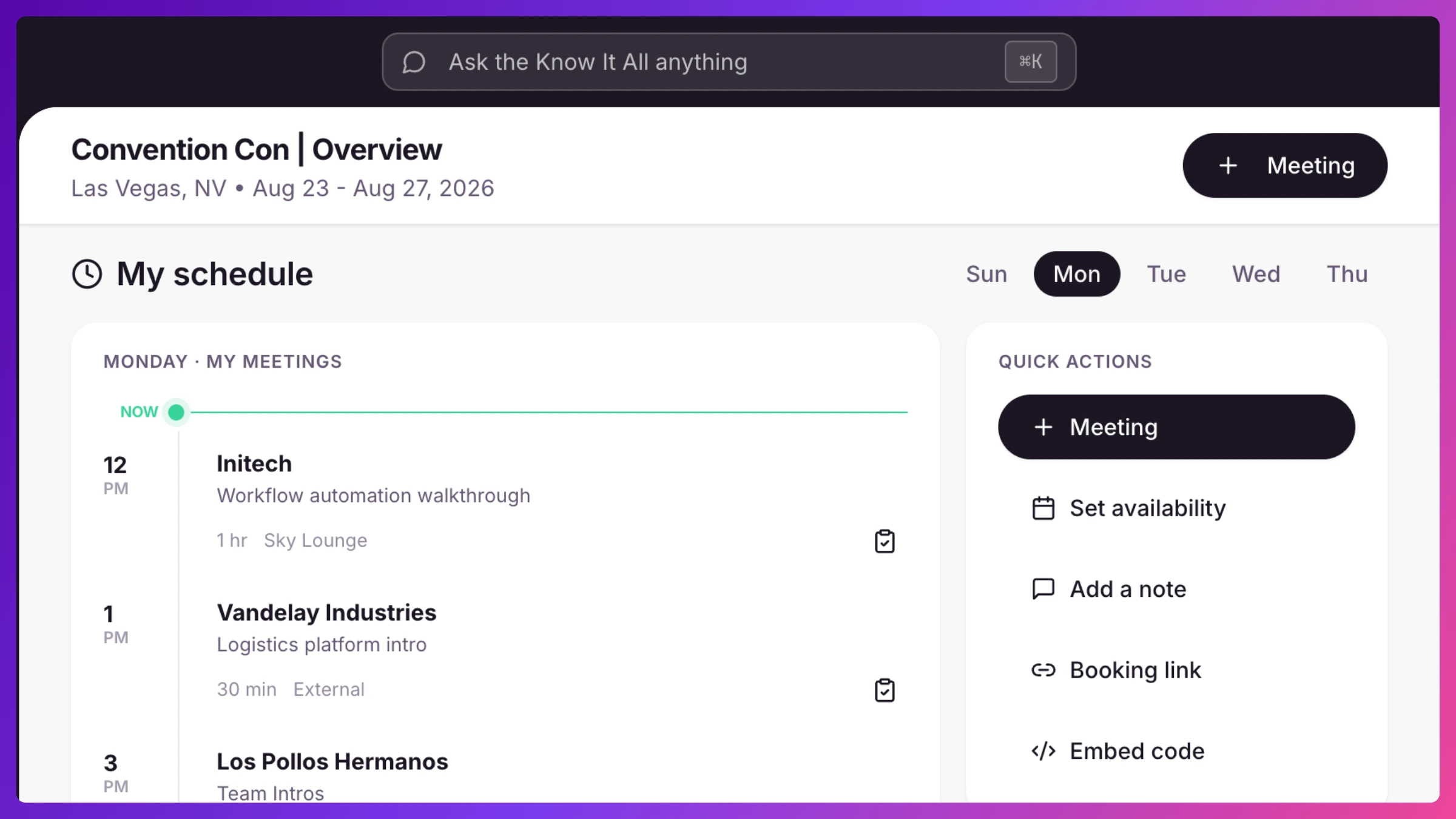Open the Wed day tab
The width and height of the screenshot is (1456, 819).
pos(1256,274)
